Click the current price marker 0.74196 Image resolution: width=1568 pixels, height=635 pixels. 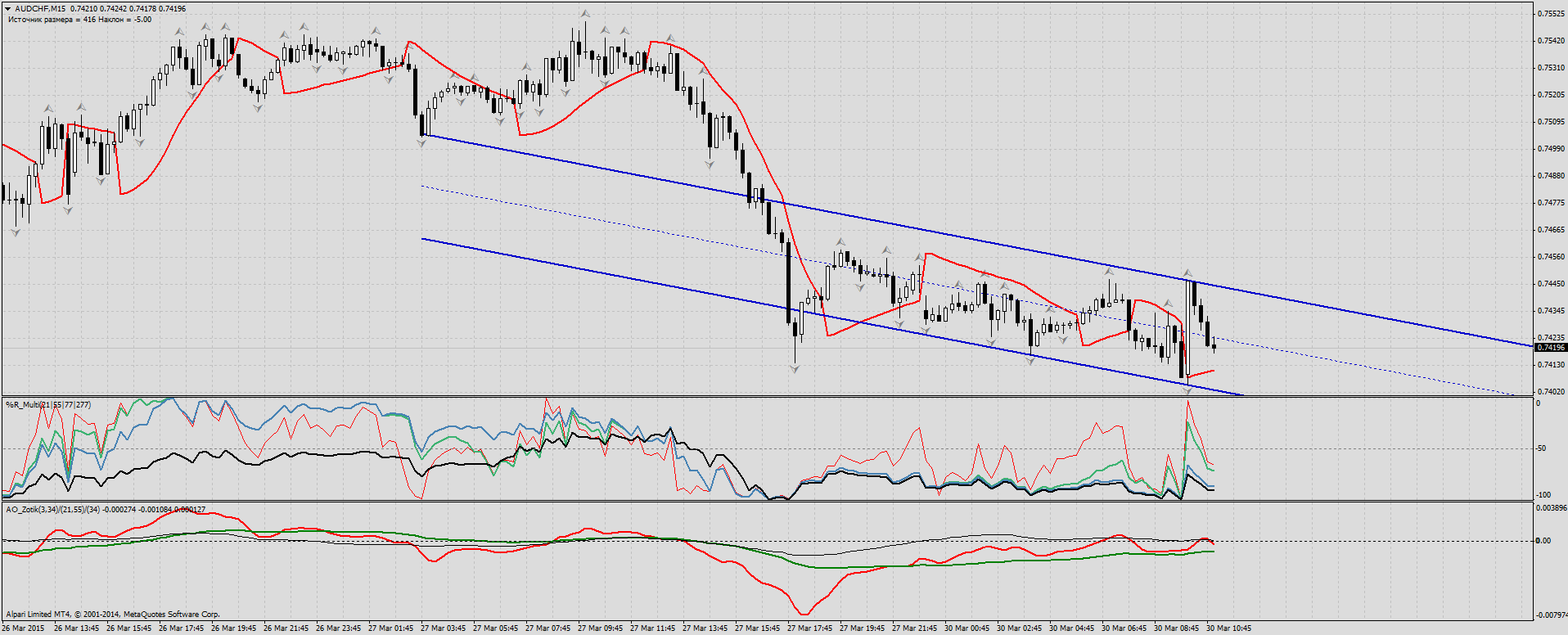[x=1551, y=347]
